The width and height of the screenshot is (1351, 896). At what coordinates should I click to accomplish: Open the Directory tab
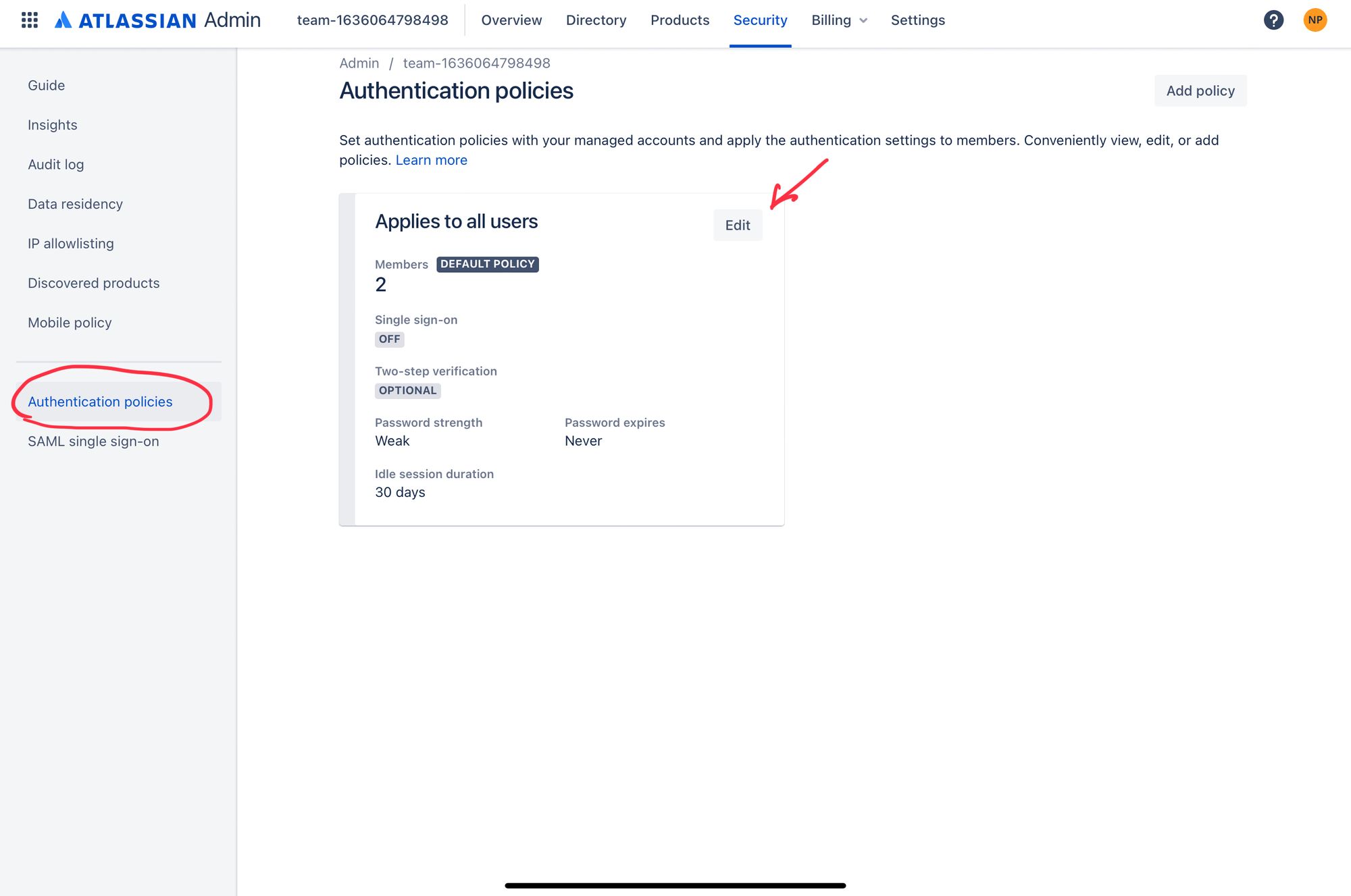coord(596,20)
